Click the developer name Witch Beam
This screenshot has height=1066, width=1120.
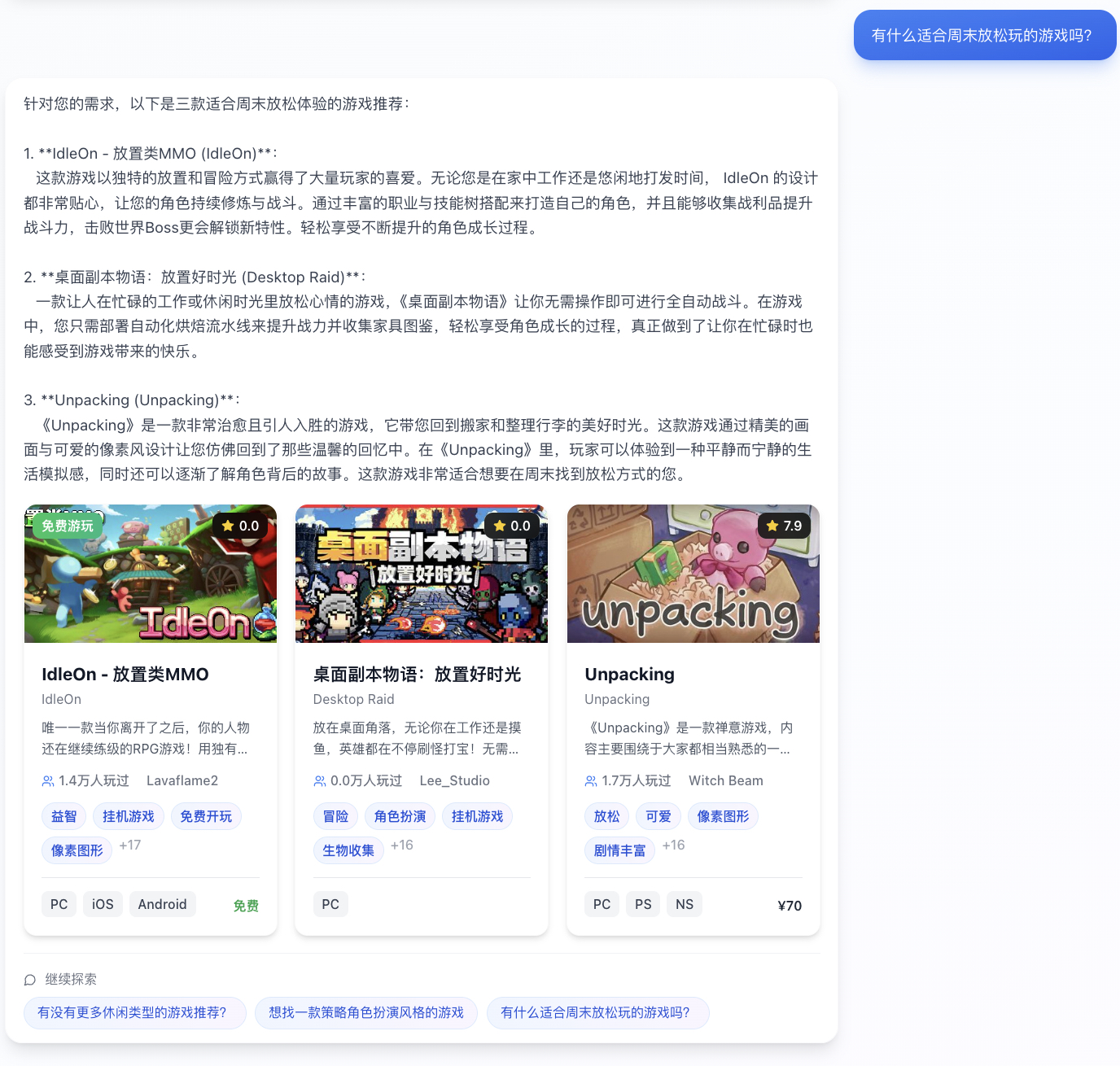click(x=725, y=780)
